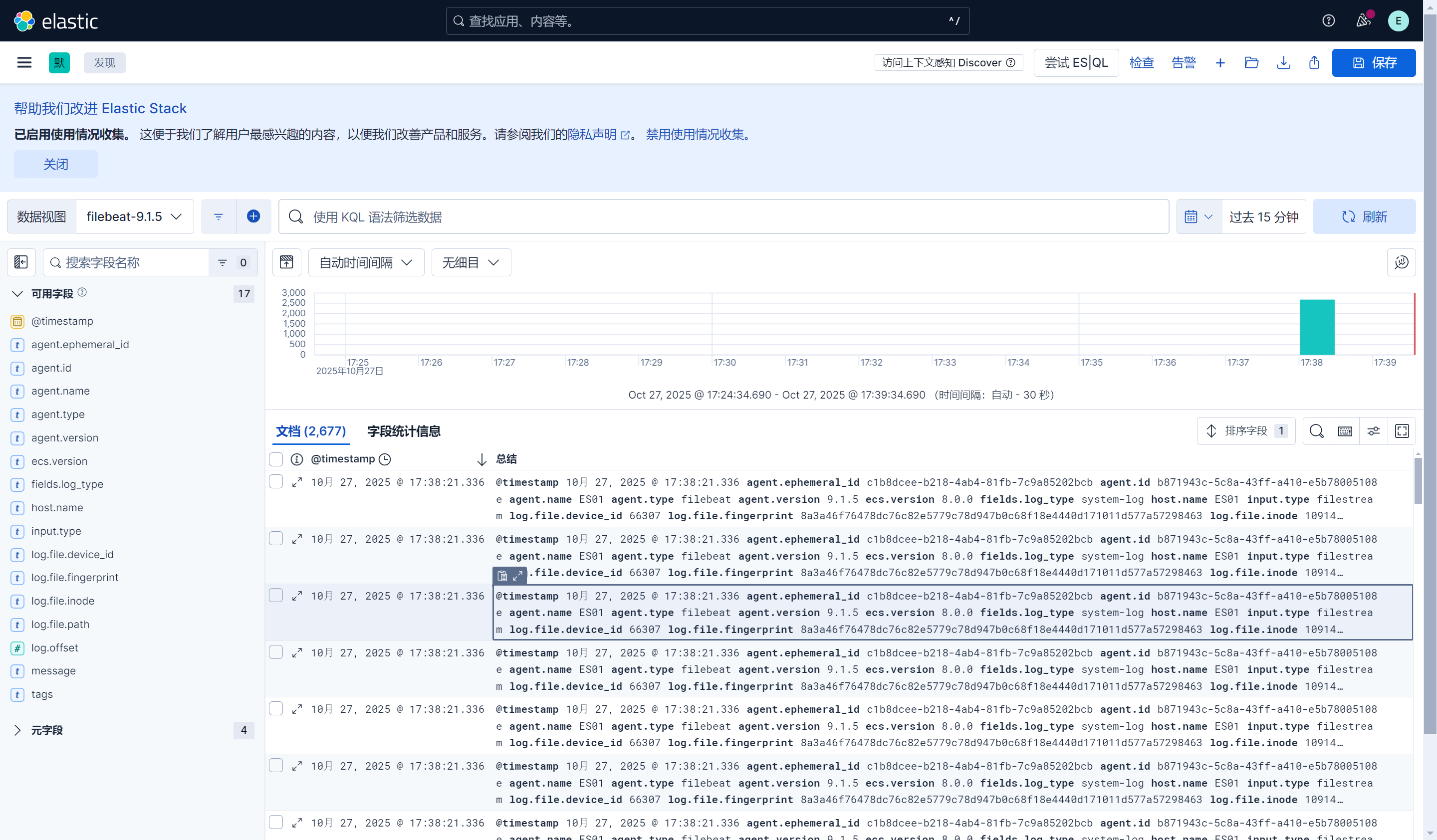The image size is (1437, 840).
Task: Click the available fields help icon
Action: click(82, 292)
